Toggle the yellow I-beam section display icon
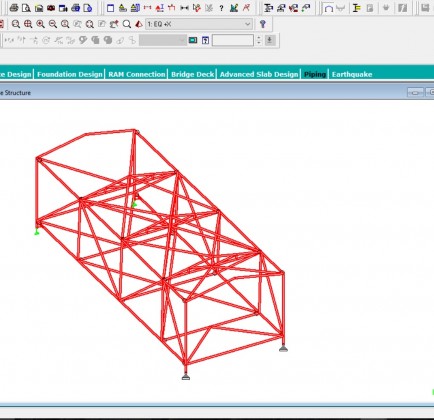 [357, 8]
